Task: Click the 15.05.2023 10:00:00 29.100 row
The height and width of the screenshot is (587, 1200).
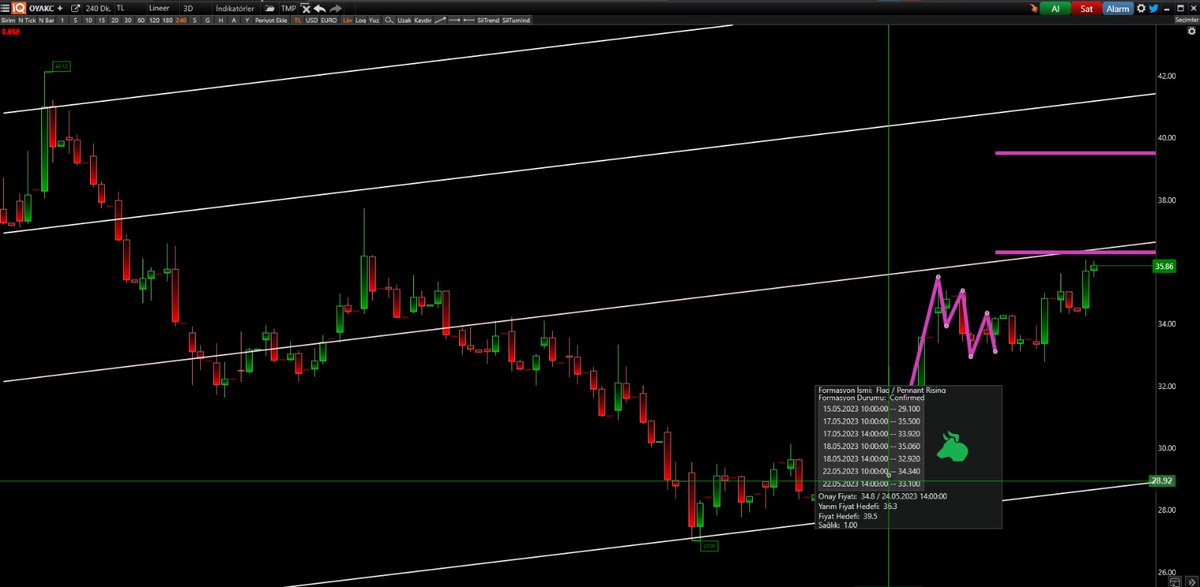Action: (x=872, y=408)
